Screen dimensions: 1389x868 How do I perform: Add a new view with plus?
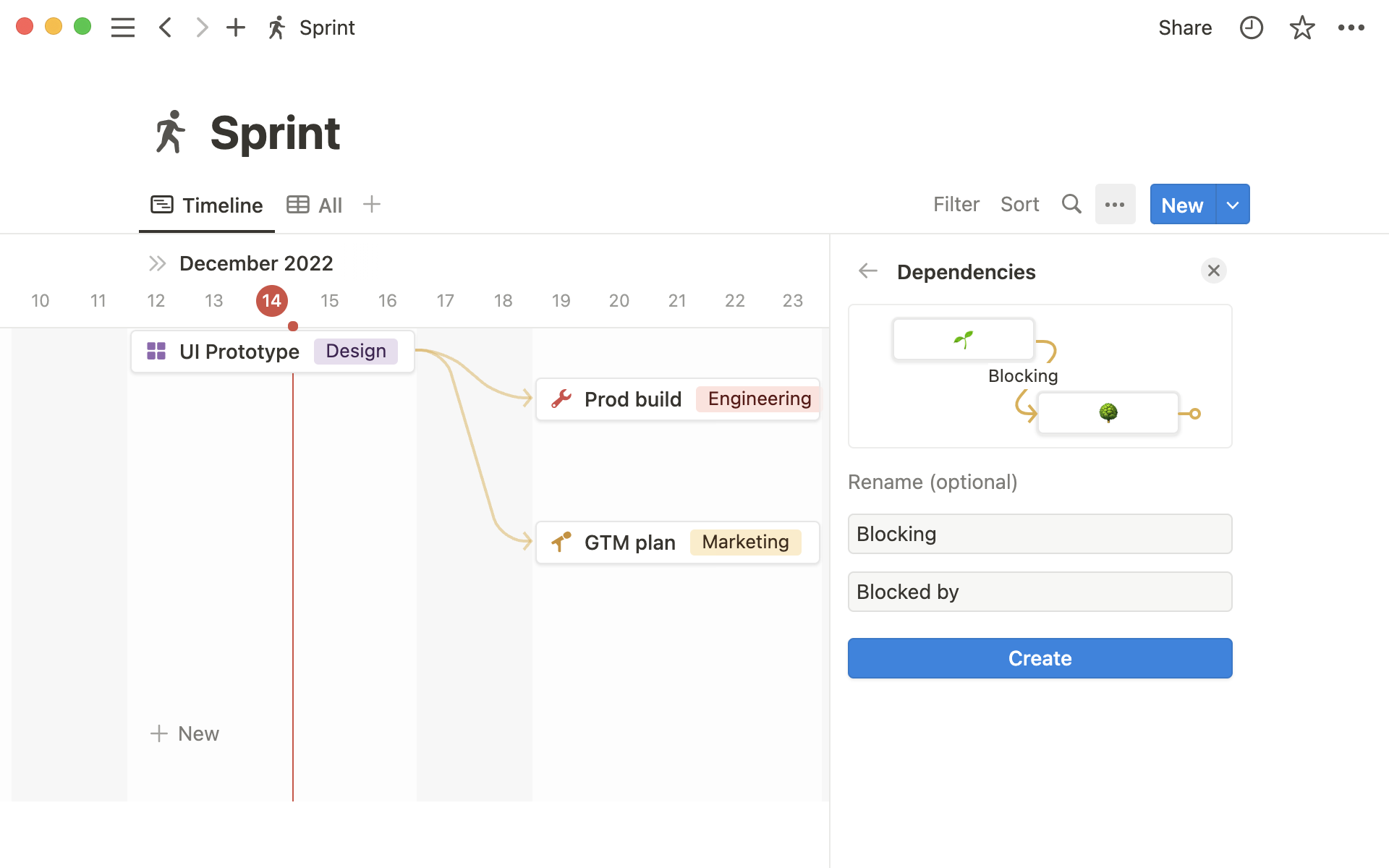pos(372,205)
